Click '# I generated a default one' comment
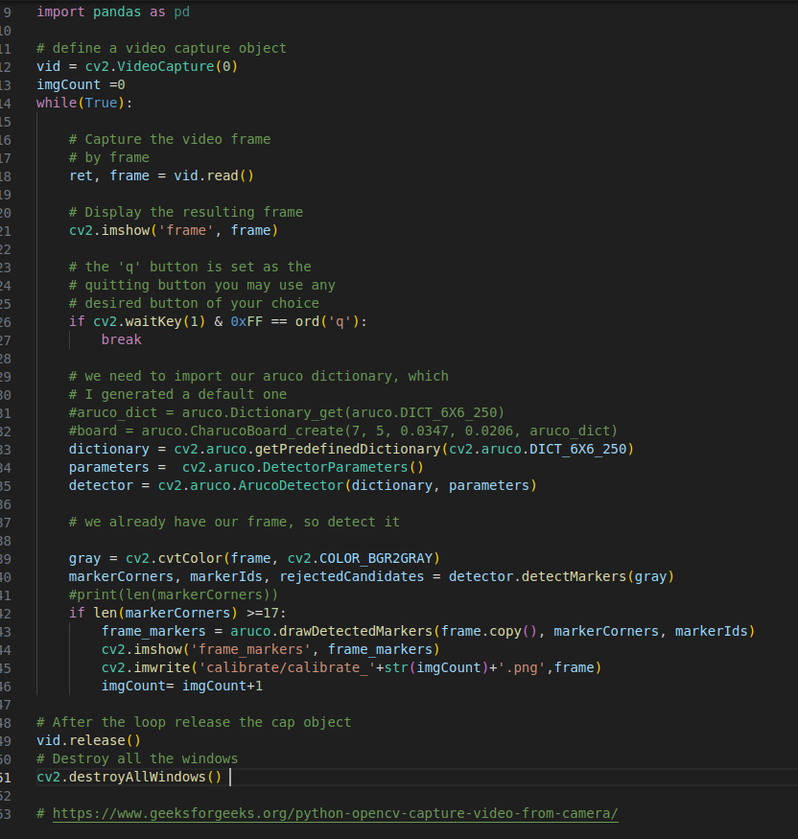 178,394
